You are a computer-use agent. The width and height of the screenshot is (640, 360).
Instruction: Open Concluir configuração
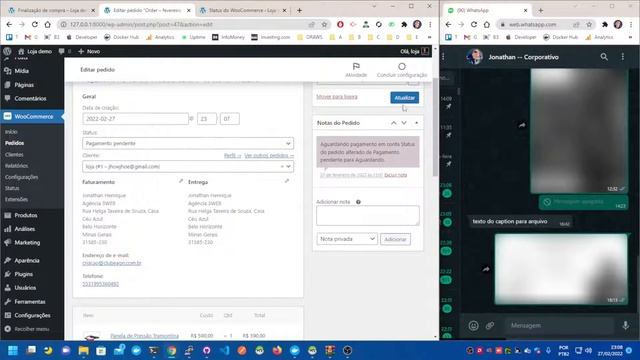tap(402, 70)
